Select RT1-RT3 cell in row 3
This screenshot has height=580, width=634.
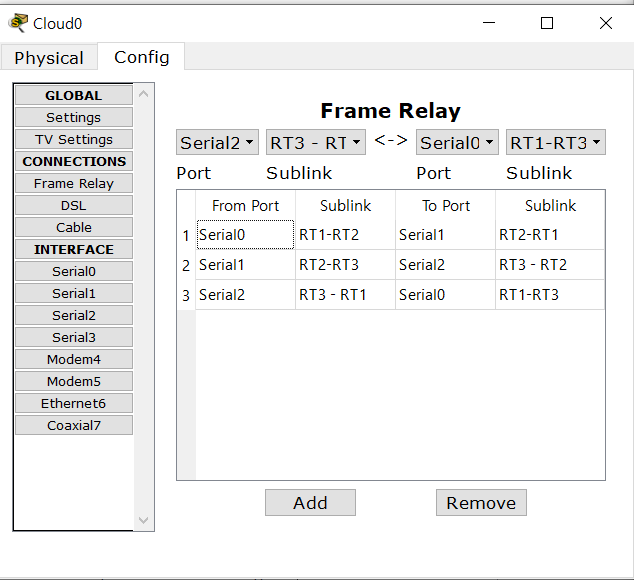click(x=550, y=294)
